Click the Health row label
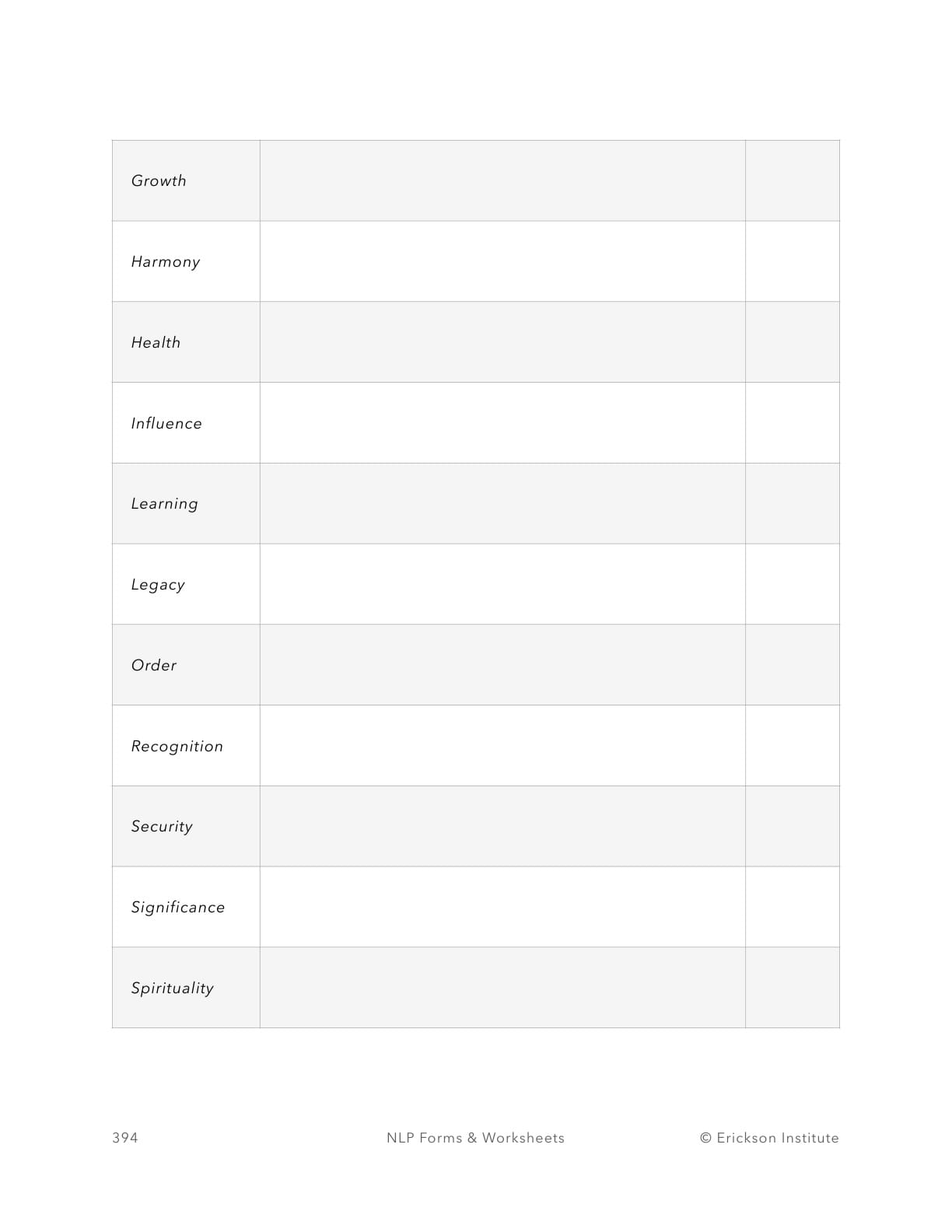 pos(156,342)
